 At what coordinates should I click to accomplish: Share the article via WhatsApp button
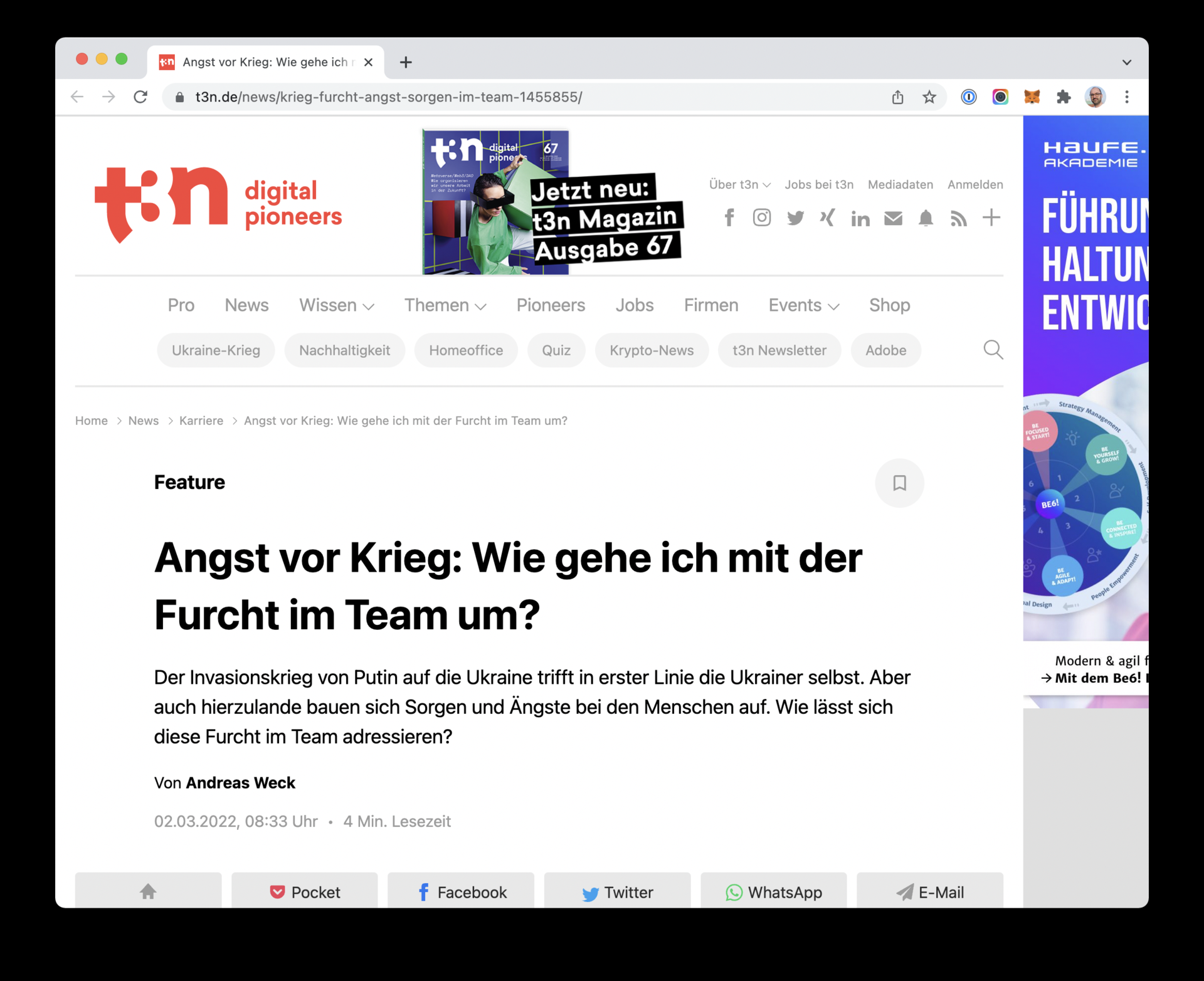click(x=773, y=891)
